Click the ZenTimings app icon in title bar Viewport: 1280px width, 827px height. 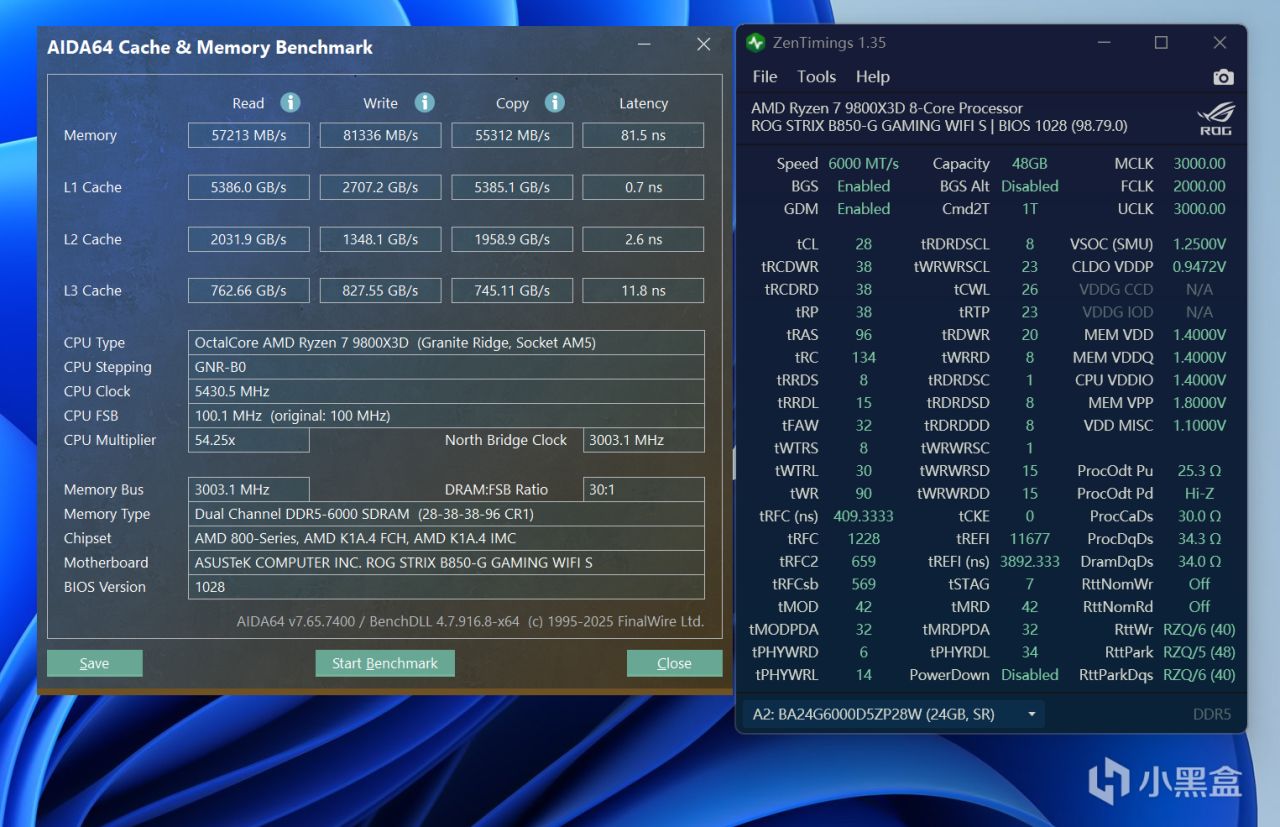[756, 43]
